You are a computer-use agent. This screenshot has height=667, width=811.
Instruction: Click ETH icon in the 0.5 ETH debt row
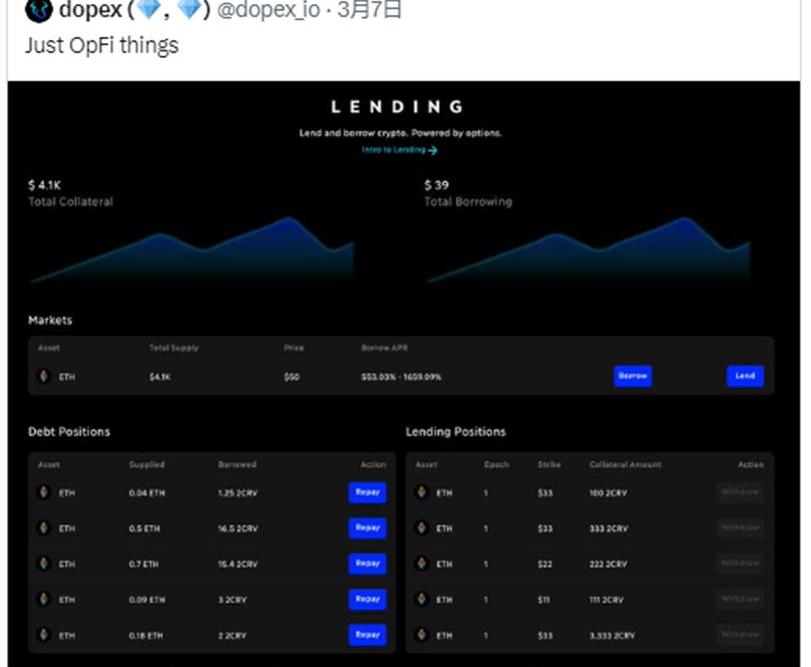coord(44,528)
